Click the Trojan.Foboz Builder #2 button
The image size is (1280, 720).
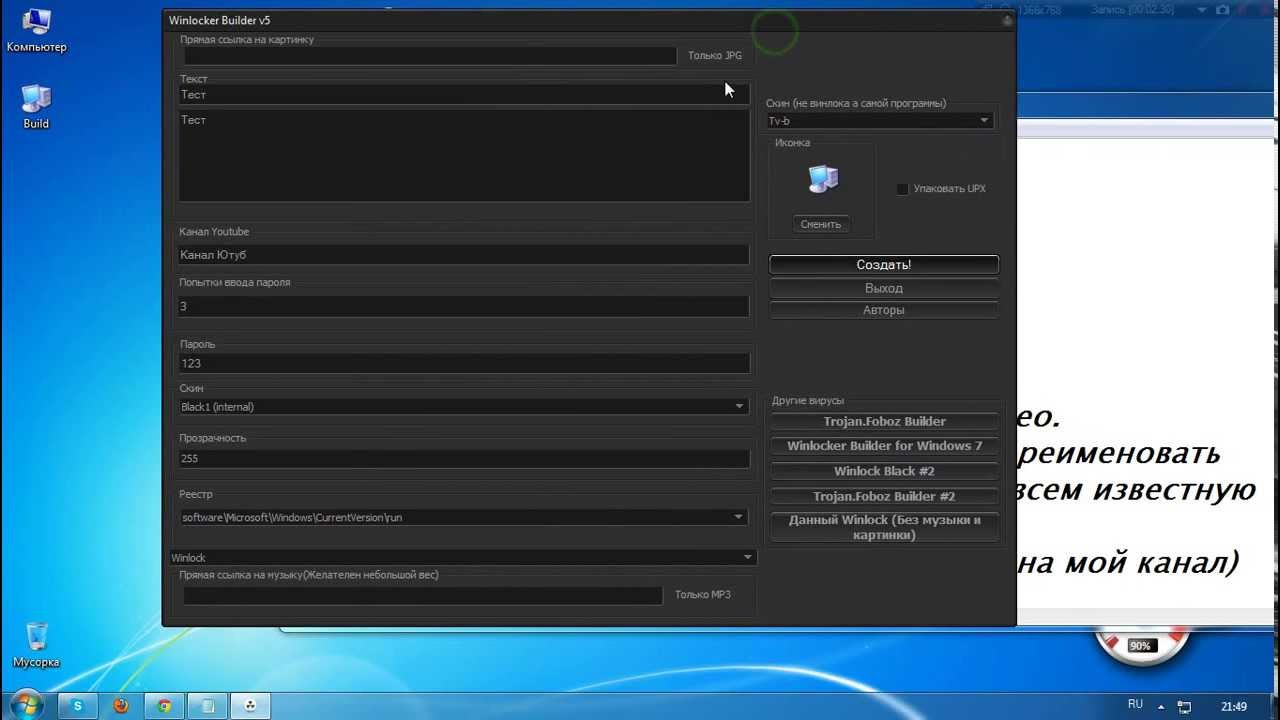click(x=884, y=496)
